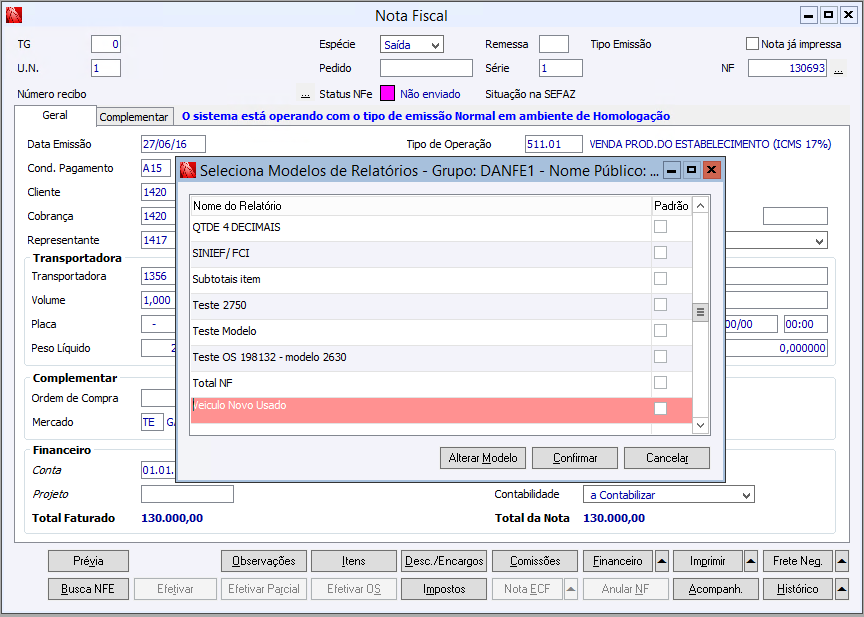Click the Série input field
864x617 pixels.
click(560, 68)
